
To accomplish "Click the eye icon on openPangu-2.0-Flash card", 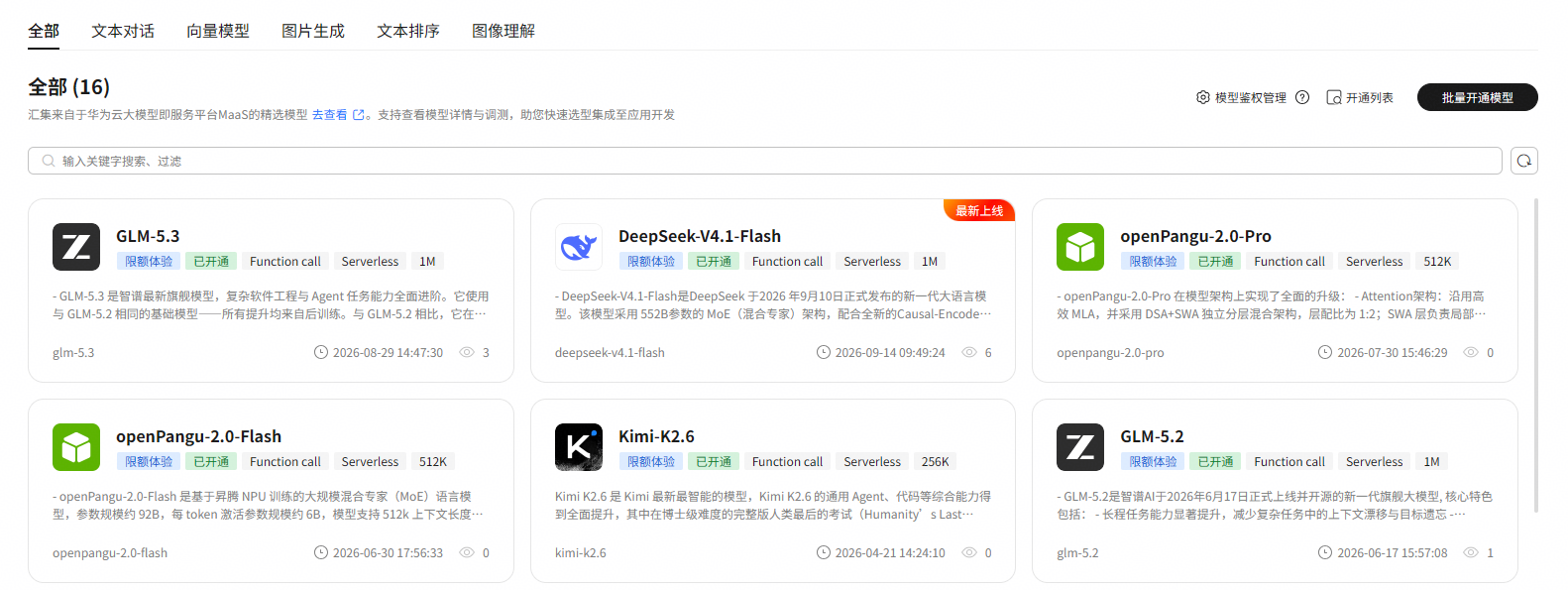I will coord(467,552).
